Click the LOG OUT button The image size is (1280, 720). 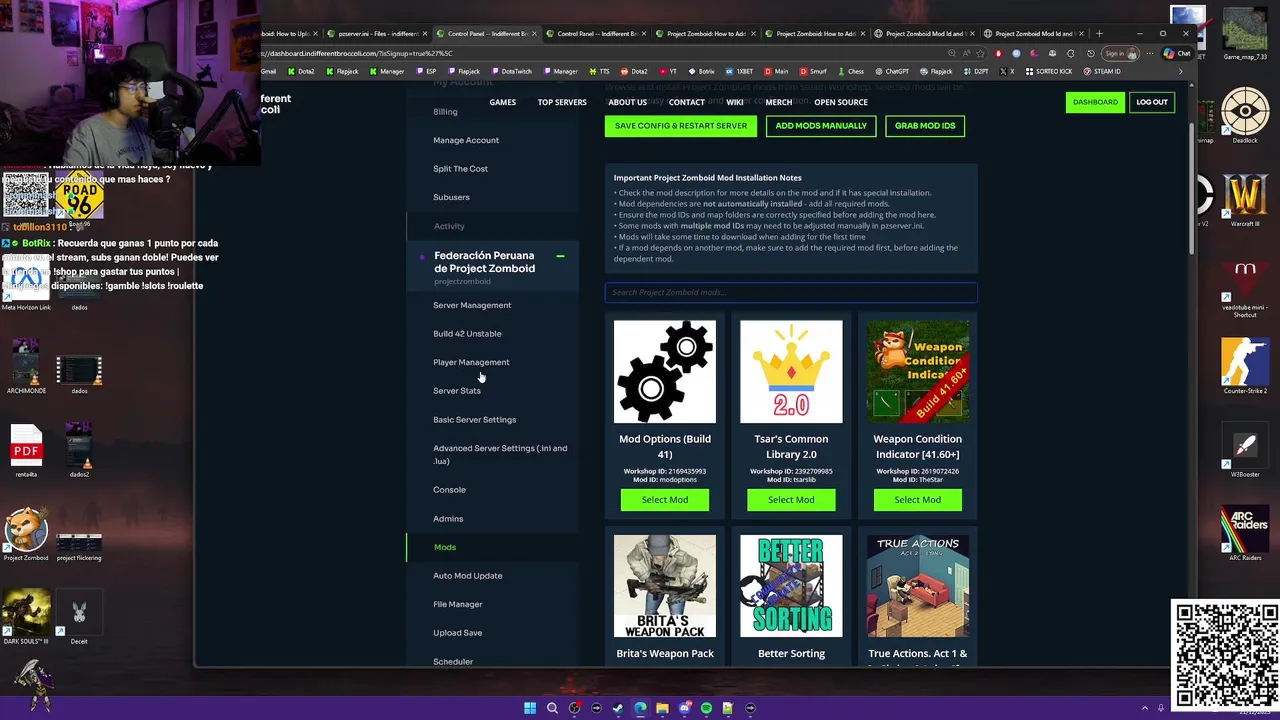point(1152,102)
